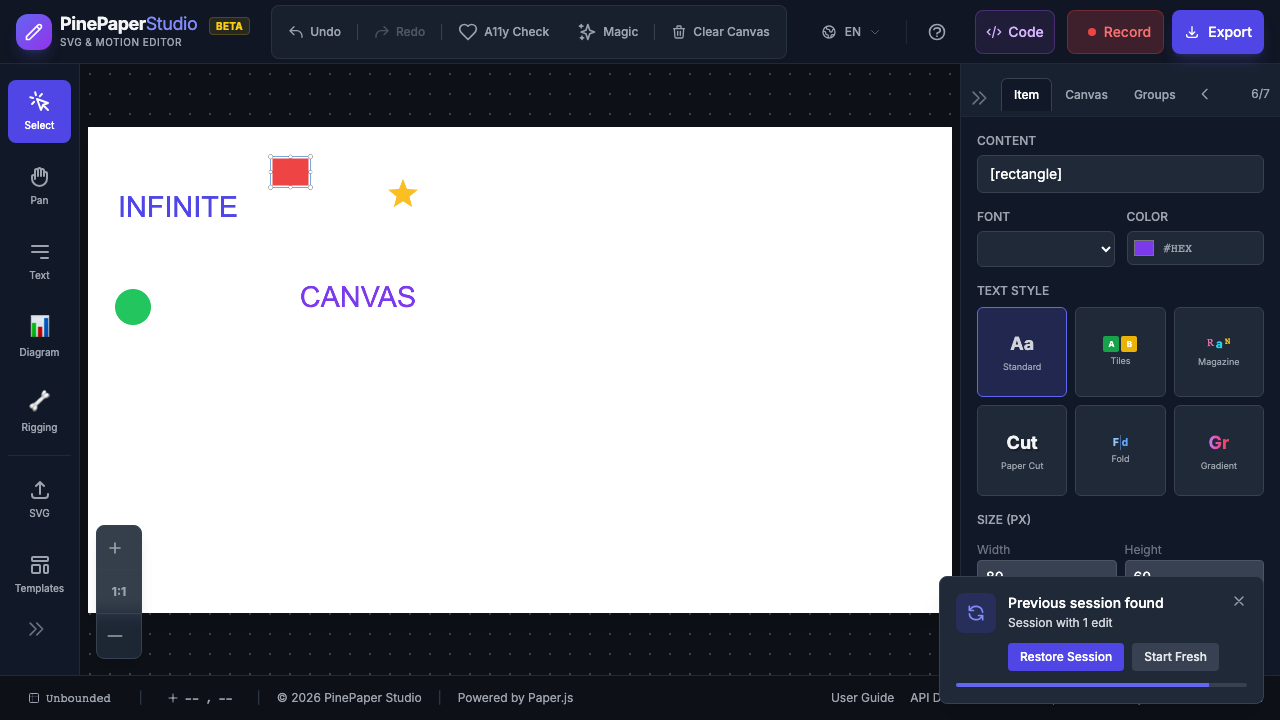This screenshot has width=1280, height=720.
Task: Open the EN language dropdown
Action: click(x=849, y=31)
